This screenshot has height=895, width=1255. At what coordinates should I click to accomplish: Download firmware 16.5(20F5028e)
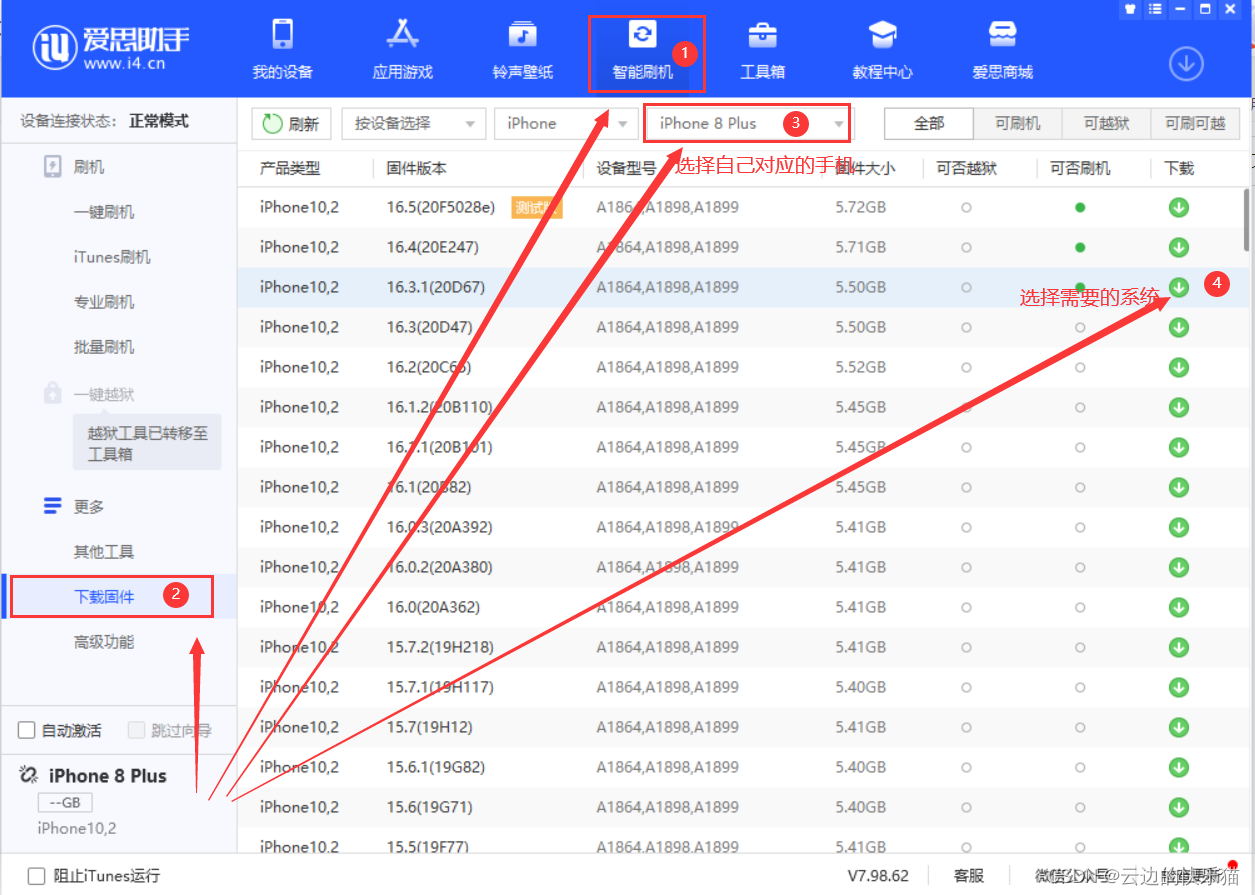tap(1179, 207)
